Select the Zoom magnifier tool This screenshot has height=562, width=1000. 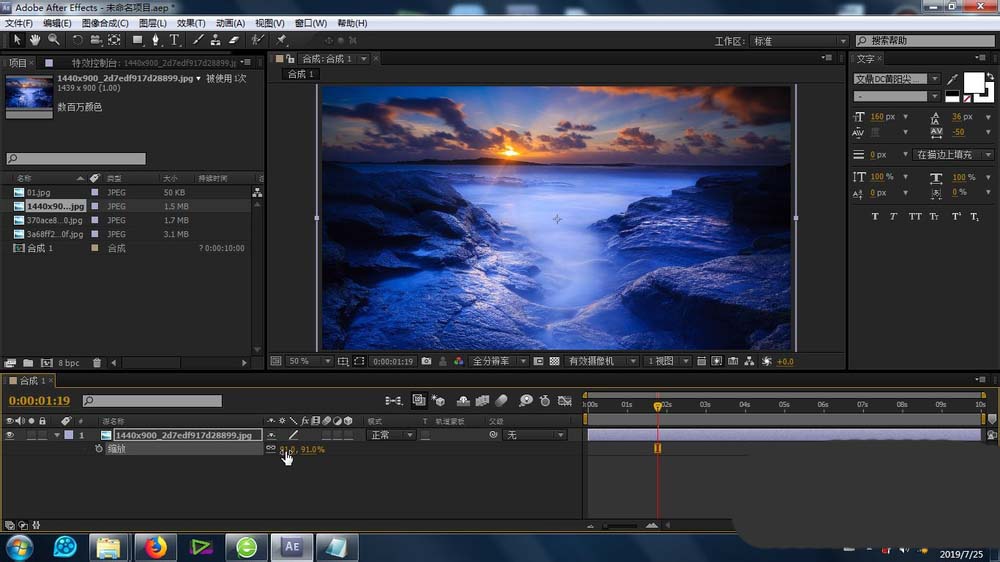53,40
